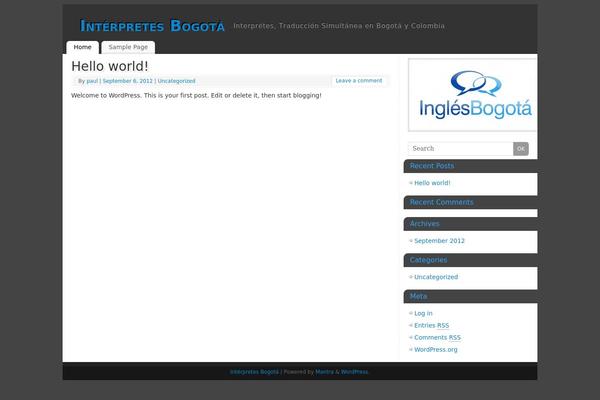Click the OK search button
Screen dimensions: 600x400
tap(521, 149)
